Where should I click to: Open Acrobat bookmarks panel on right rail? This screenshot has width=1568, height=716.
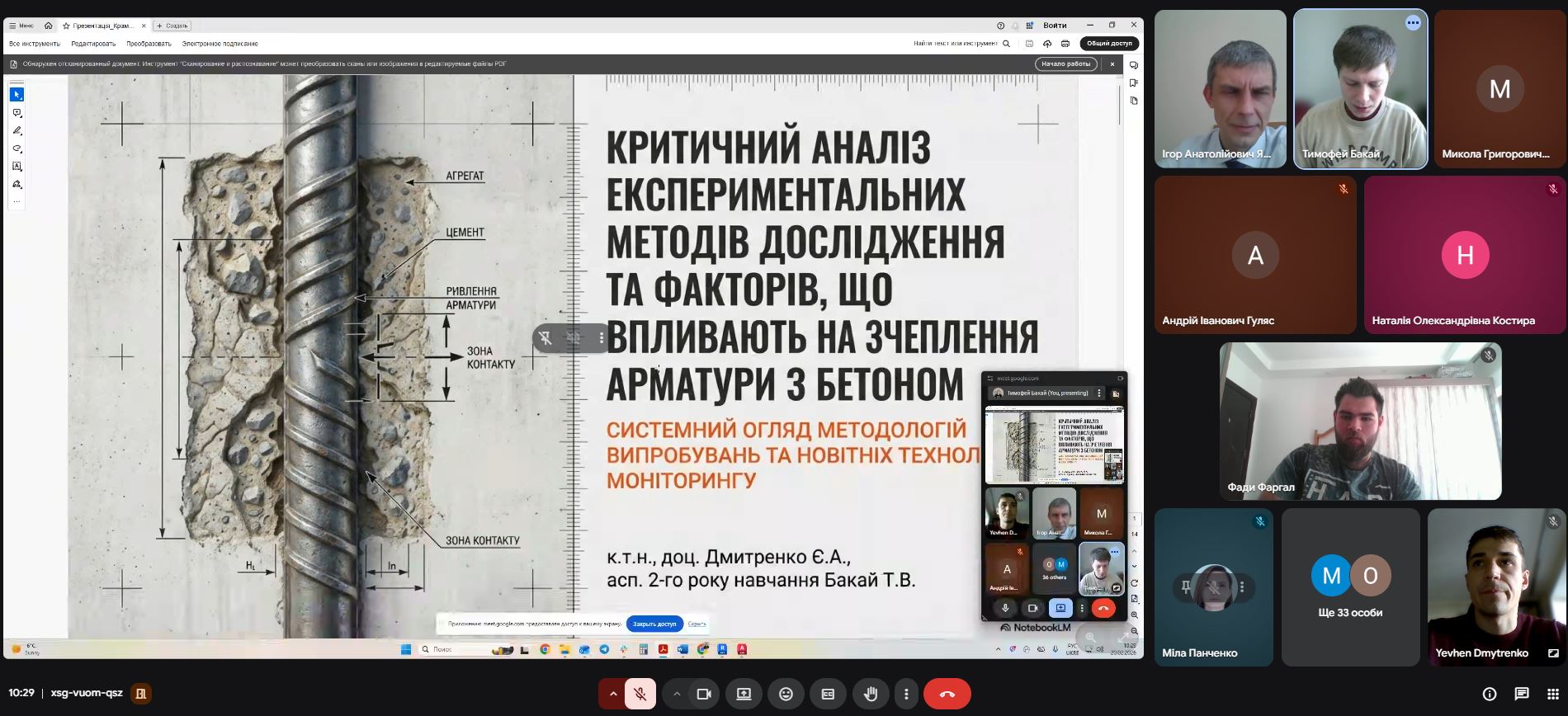coord(1134,83)
